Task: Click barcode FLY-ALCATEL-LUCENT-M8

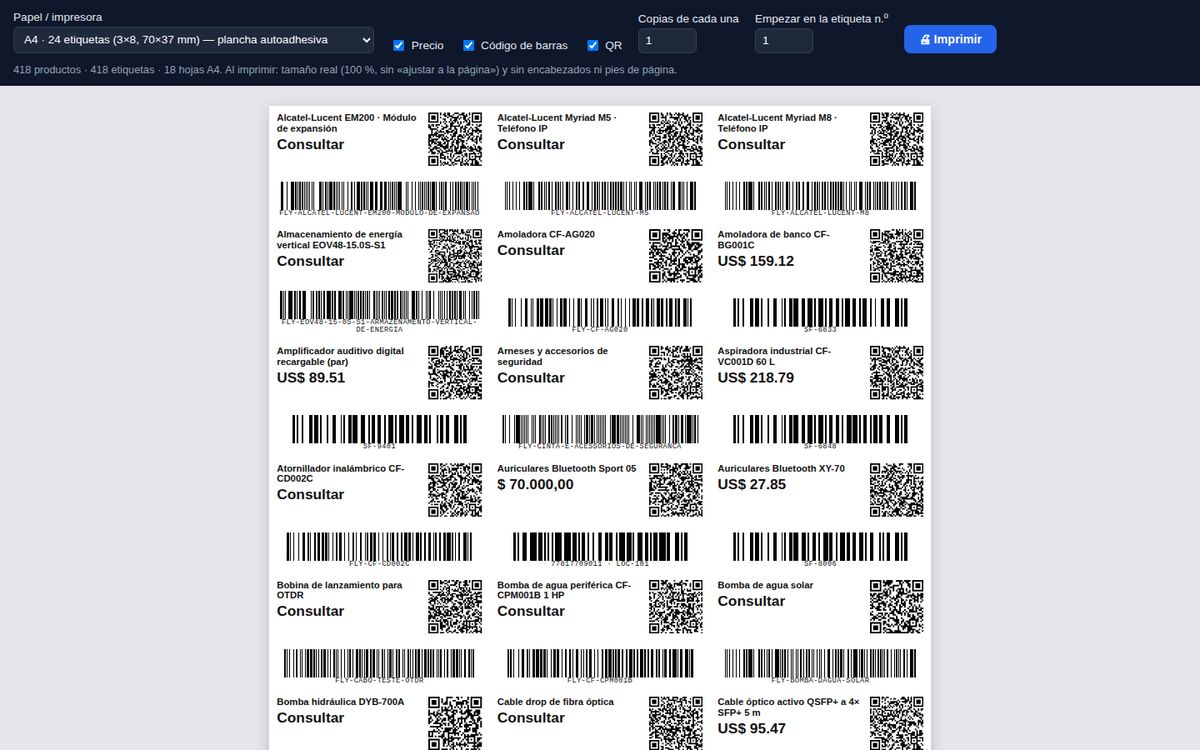Action: coord(820,198)
